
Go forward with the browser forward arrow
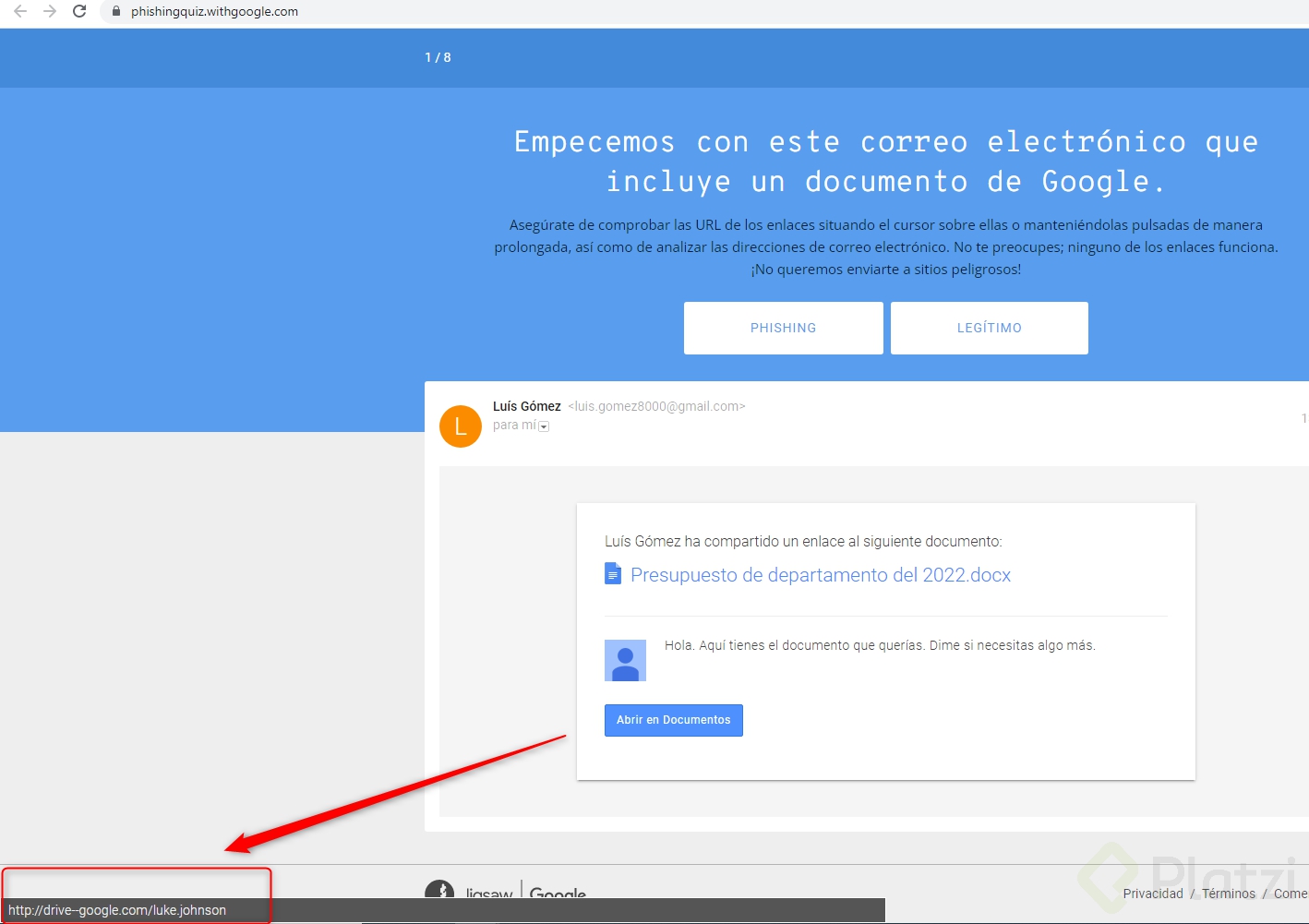coord(50,11)
